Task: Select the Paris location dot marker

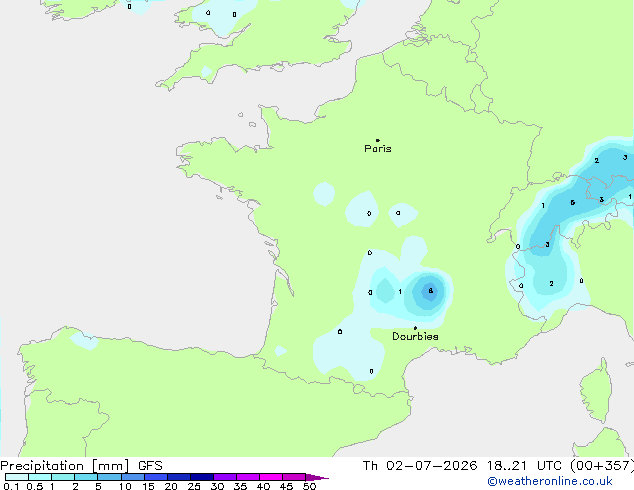Action: point(378,140)
